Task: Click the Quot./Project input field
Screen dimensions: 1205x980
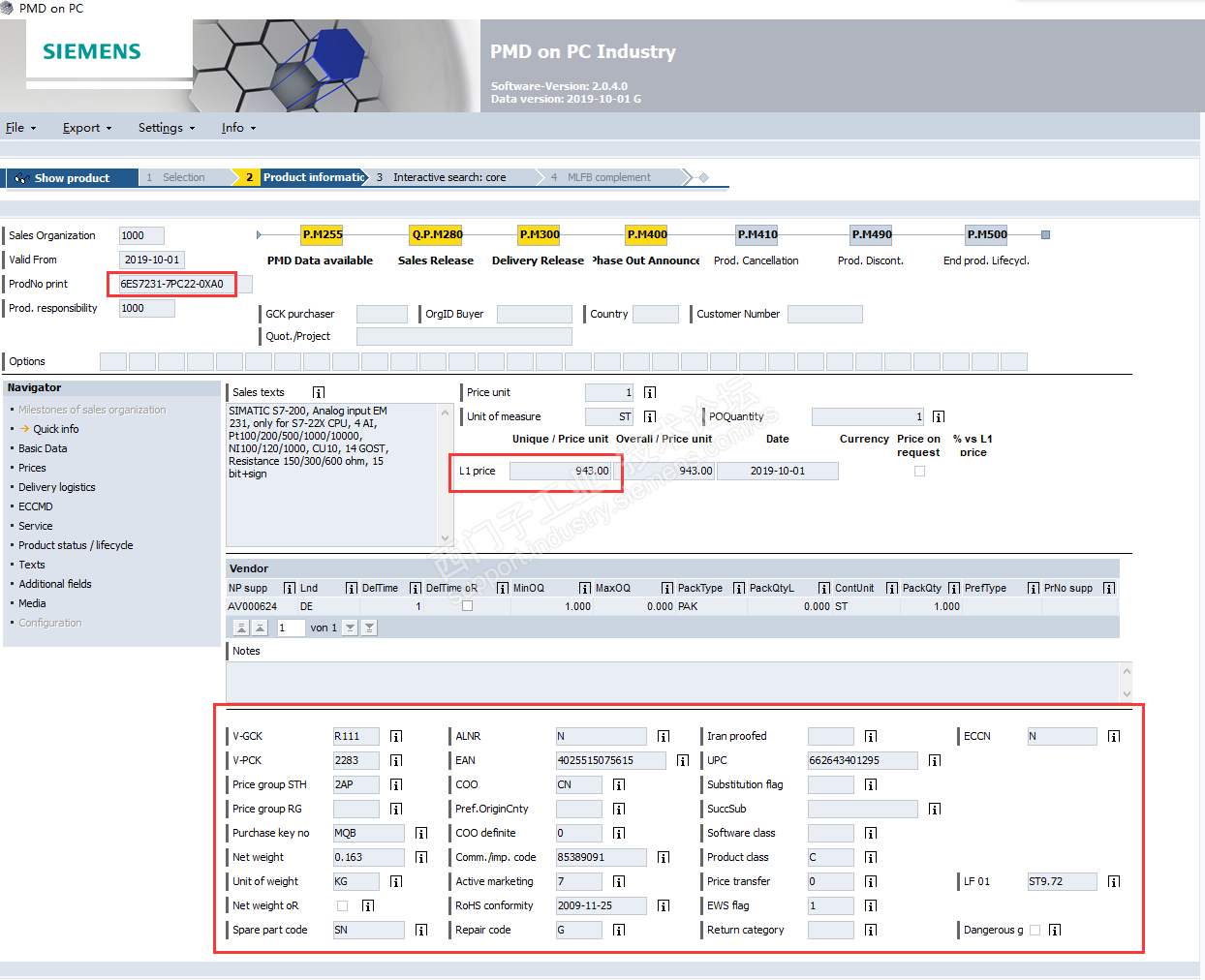Action: click(464, 336)
